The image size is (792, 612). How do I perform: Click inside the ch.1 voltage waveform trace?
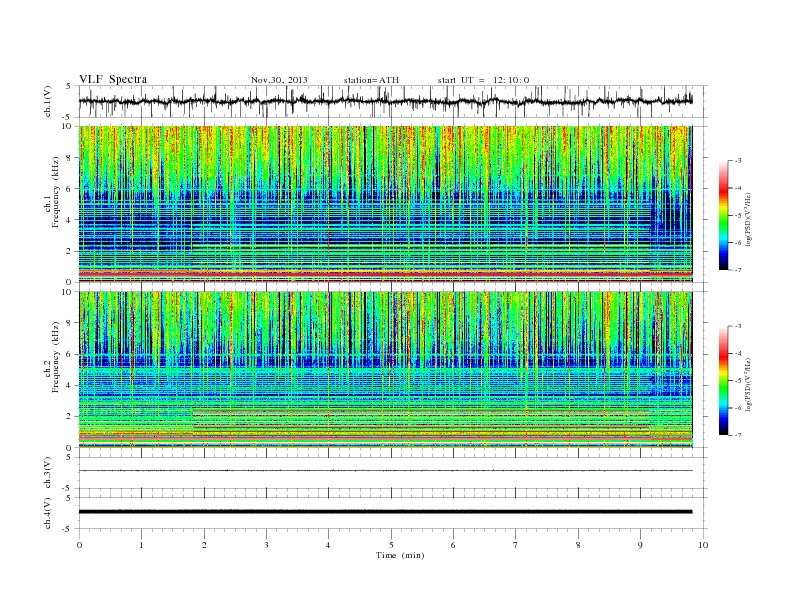pyautogui.click(x=385, y=101)
